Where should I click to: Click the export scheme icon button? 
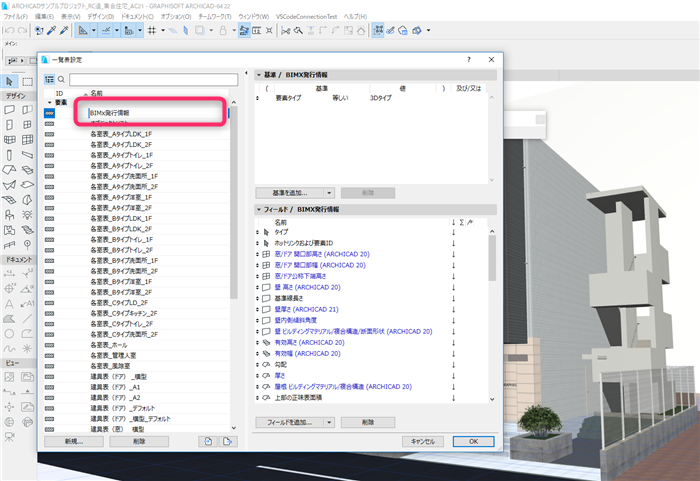click(228, 441)
